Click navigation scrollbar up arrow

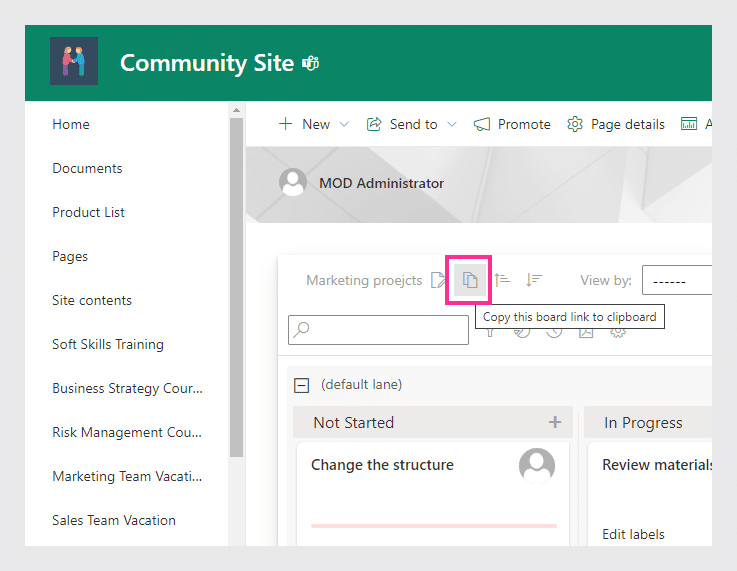(x=236, y=110)
